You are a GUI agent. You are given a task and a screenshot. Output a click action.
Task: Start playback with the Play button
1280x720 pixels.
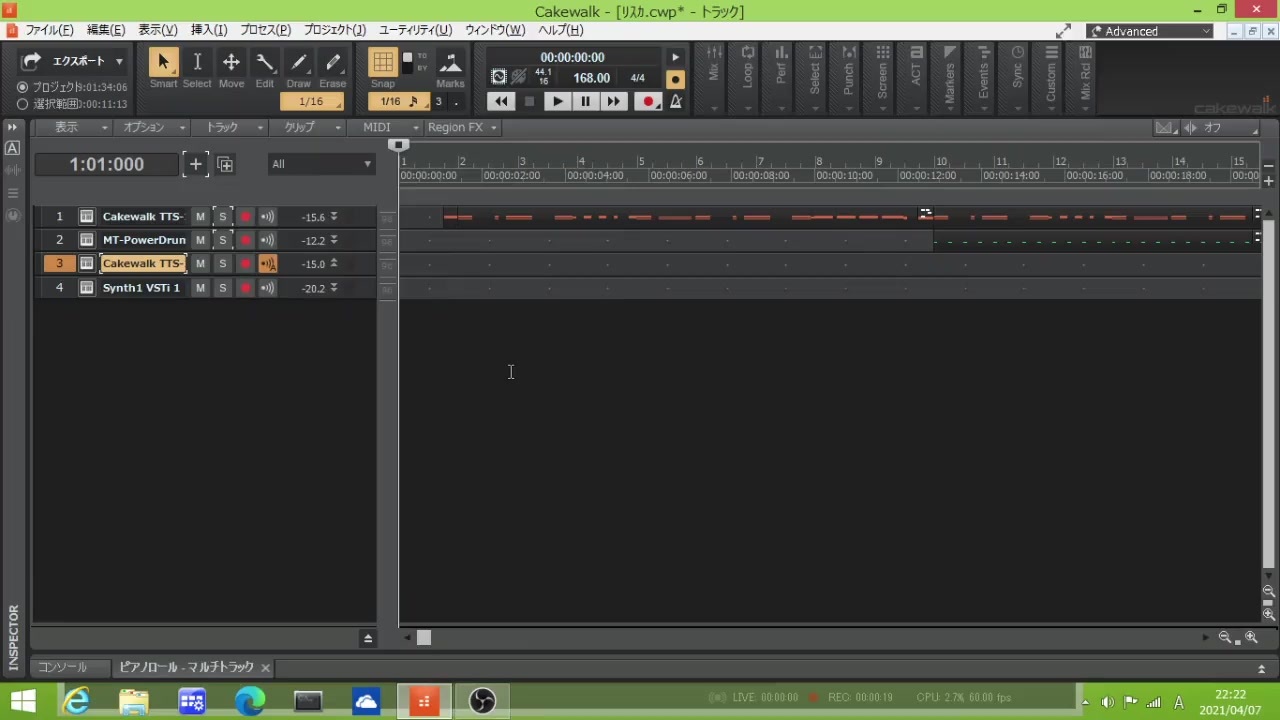click(557, 101)
